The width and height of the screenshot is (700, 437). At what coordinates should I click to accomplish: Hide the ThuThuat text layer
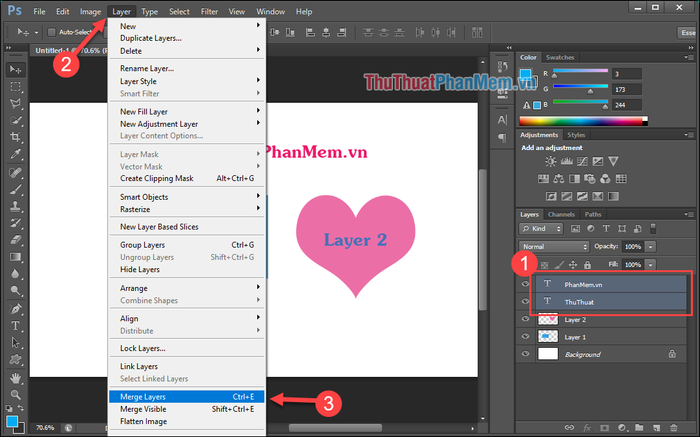[x=525, y=301]
